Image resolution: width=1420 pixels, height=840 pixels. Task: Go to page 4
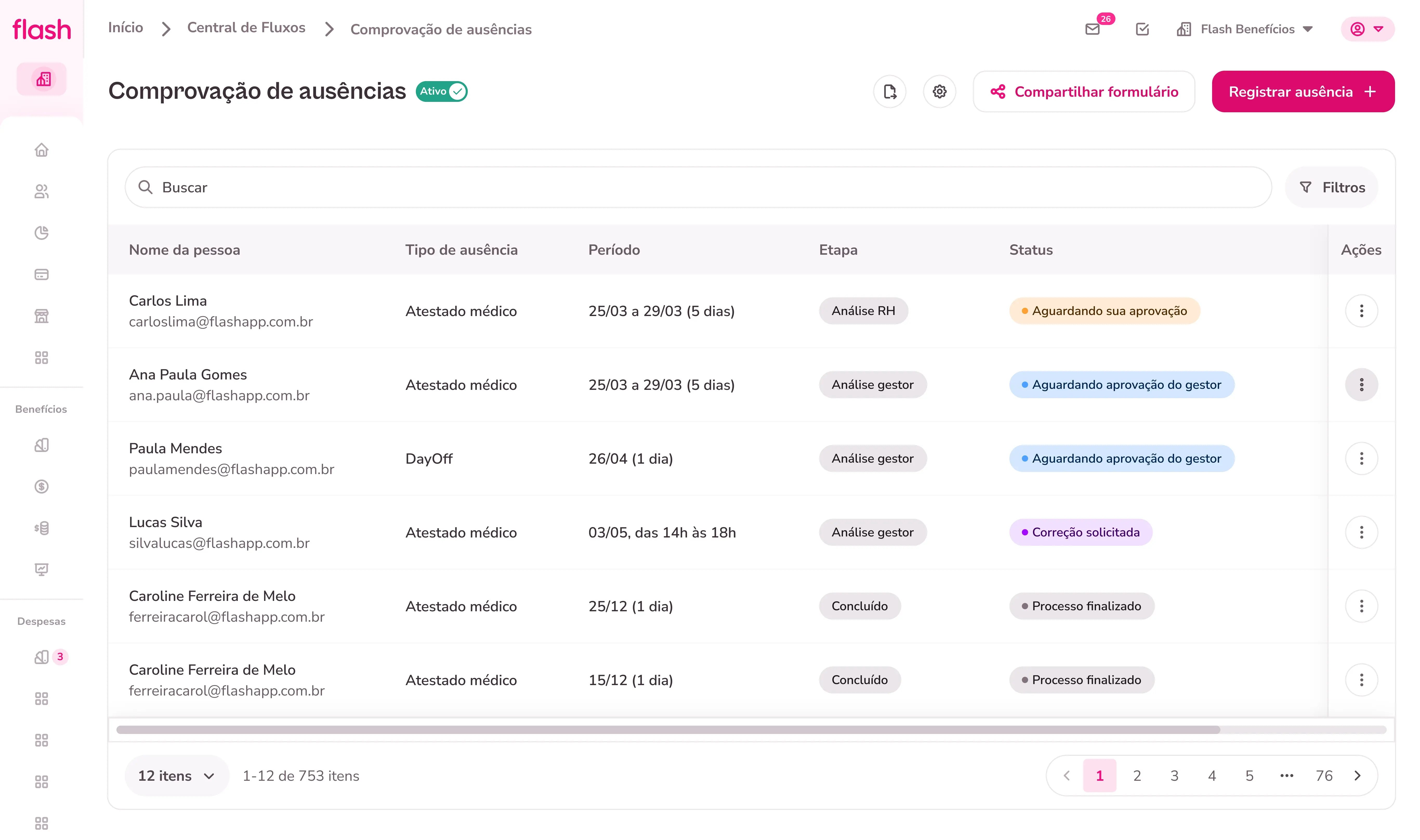(x=1212, y=776)
